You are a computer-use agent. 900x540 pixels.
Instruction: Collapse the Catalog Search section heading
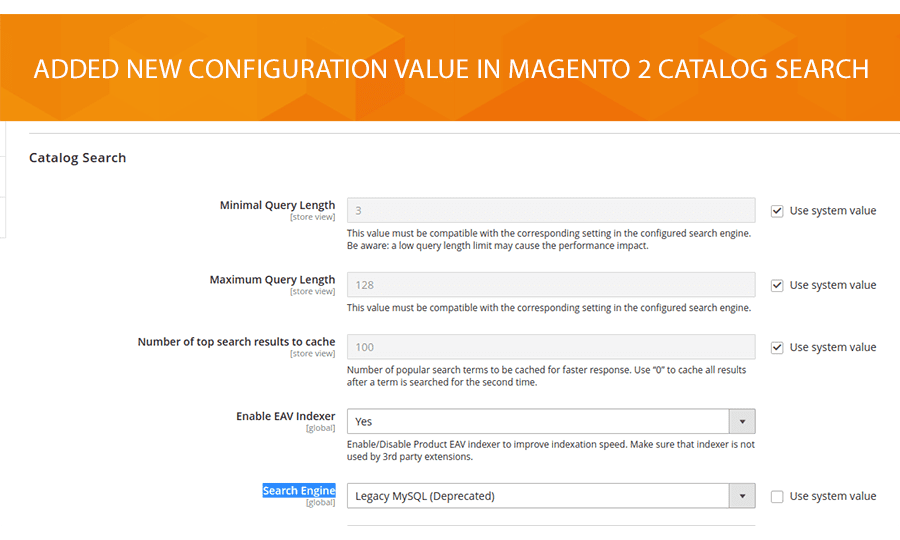coord(77,157)
